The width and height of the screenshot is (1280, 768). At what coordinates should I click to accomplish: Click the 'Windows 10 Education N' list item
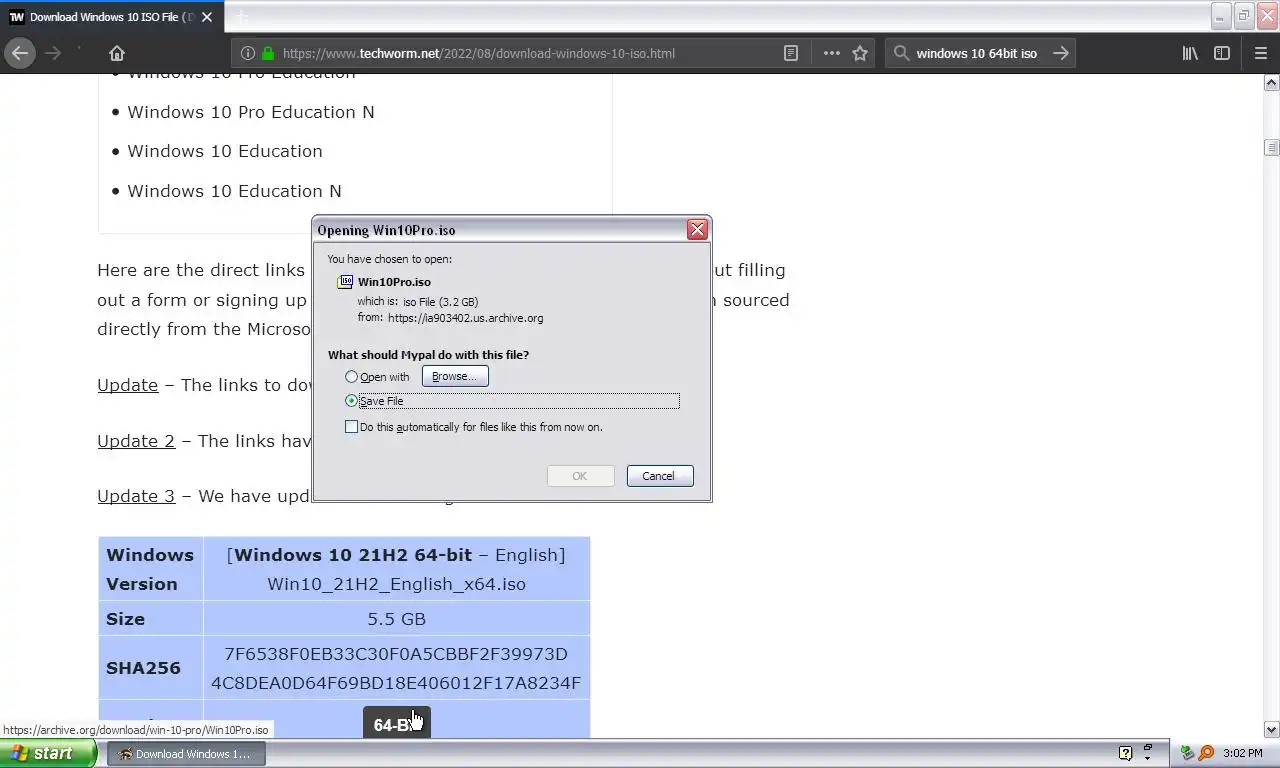pos(234,191)
